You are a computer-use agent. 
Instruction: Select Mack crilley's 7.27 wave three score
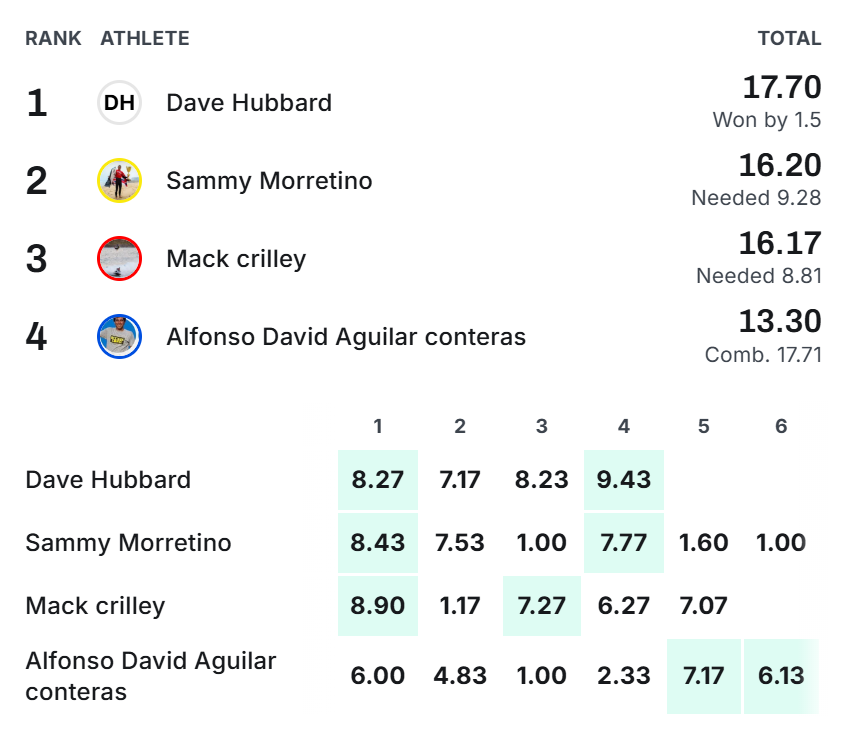point(542,606)
